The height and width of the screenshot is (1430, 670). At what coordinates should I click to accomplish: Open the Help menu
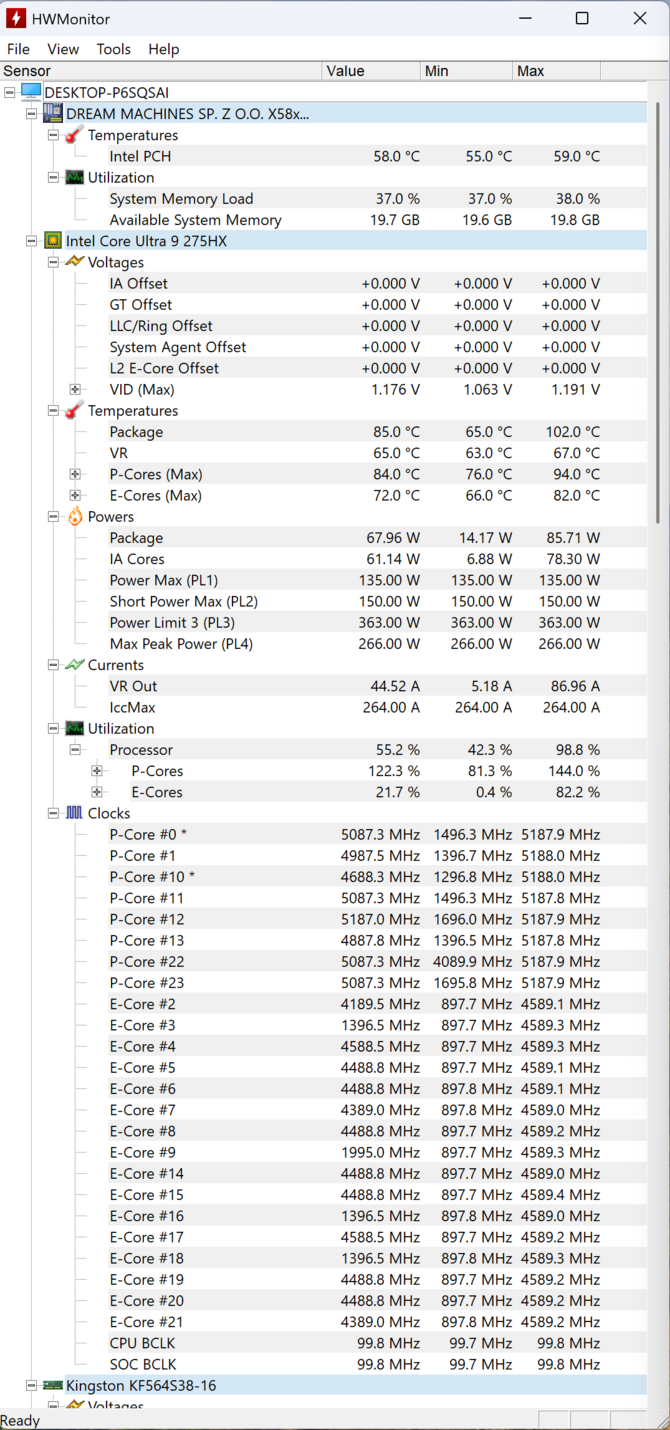pos(164,49)
